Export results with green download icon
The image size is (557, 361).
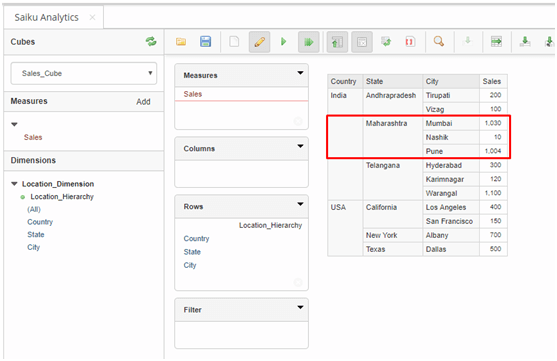pos(525,42)
